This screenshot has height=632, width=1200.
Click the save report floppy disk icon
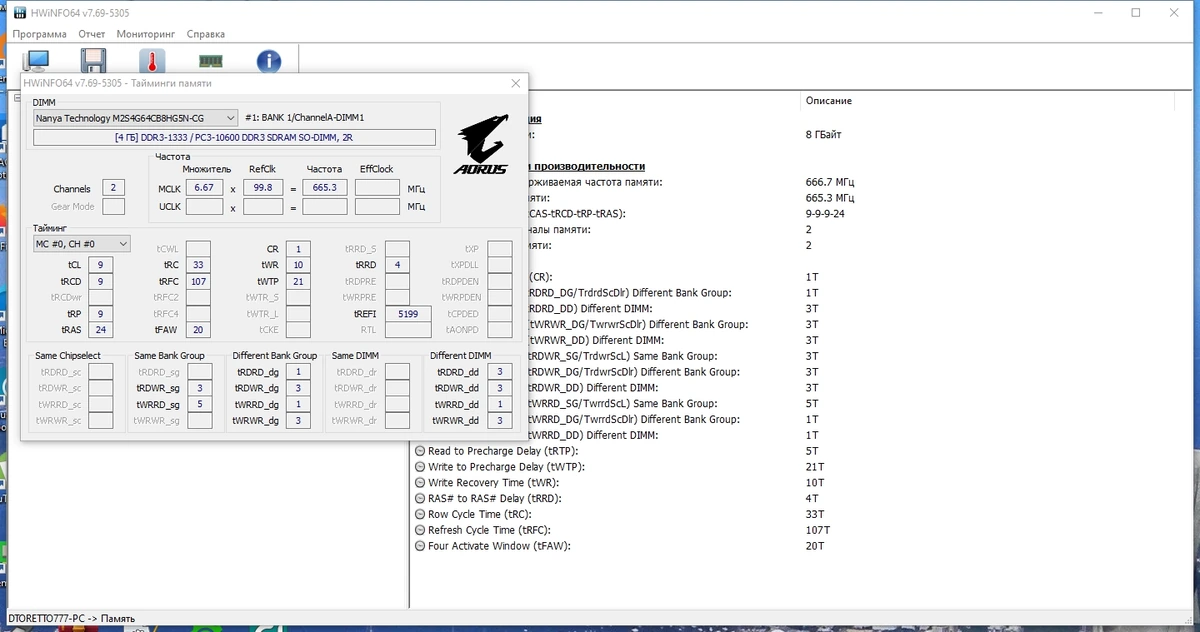coord(93,62)
